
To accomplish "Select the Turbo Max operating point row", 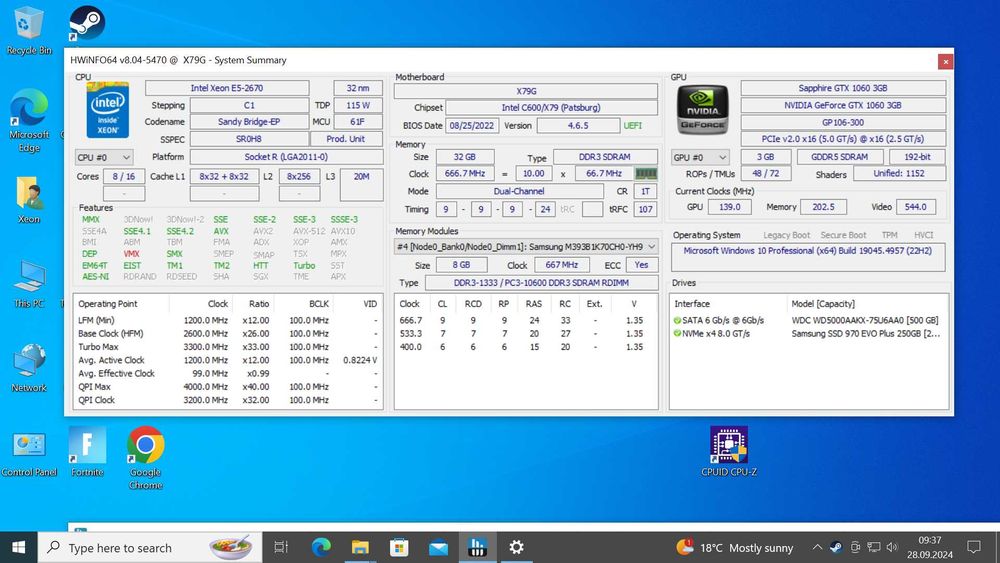I will (228, 347).
